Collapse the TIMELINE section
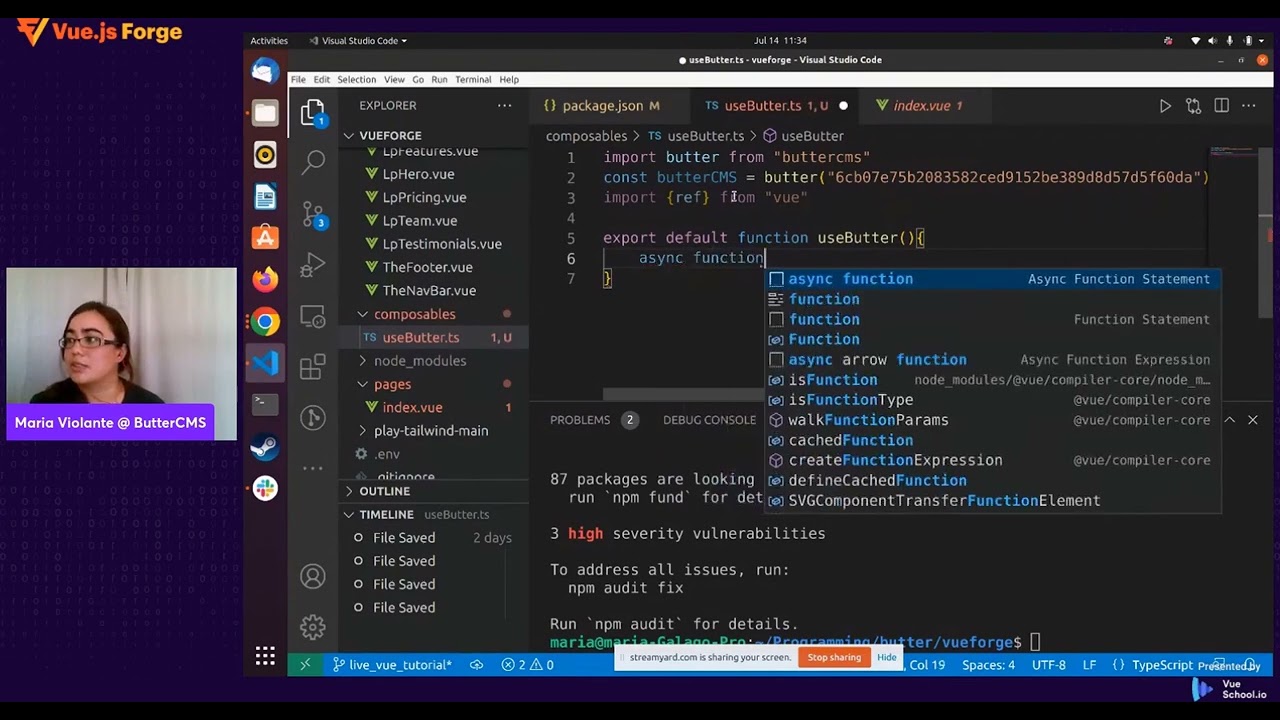This screenshot has height=720, width=1280. point(386,514)
